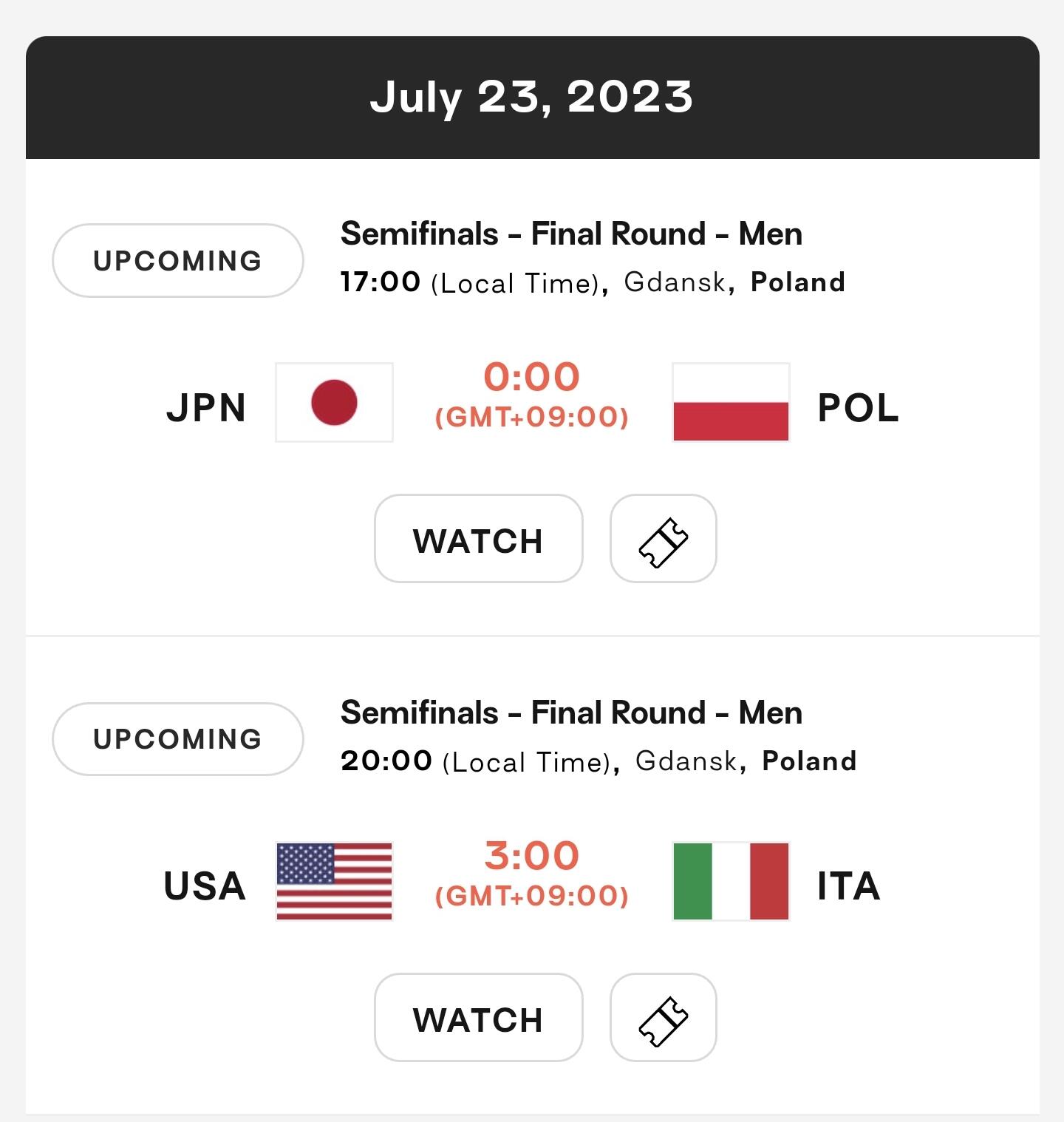The height and width of the screenshot is (1122, 1064).
Task: Click the Japan flag icon
Action: click(x=334, y=403)
